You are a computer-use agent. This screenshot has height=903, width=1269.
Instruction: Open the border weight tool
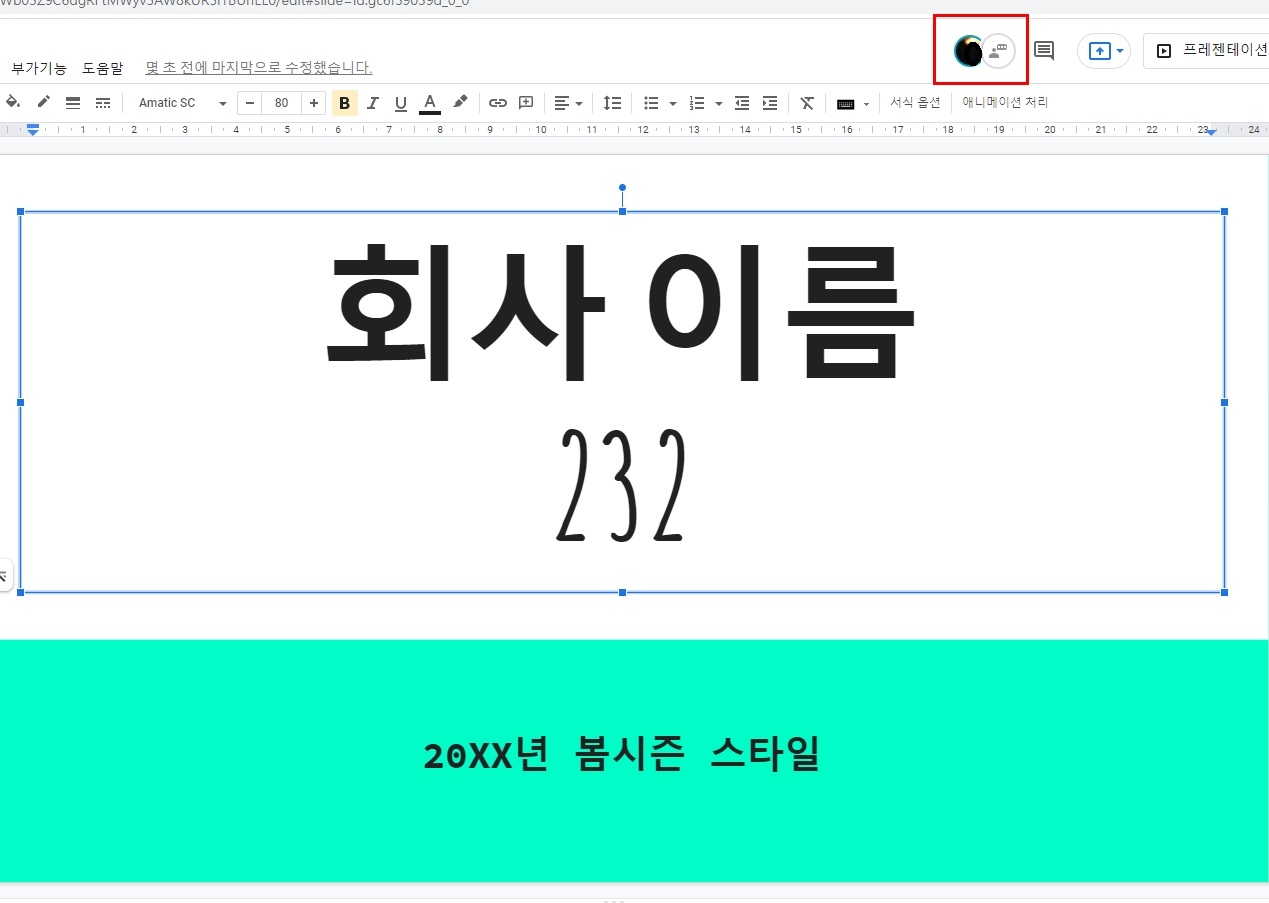click(x=72, y=102)
